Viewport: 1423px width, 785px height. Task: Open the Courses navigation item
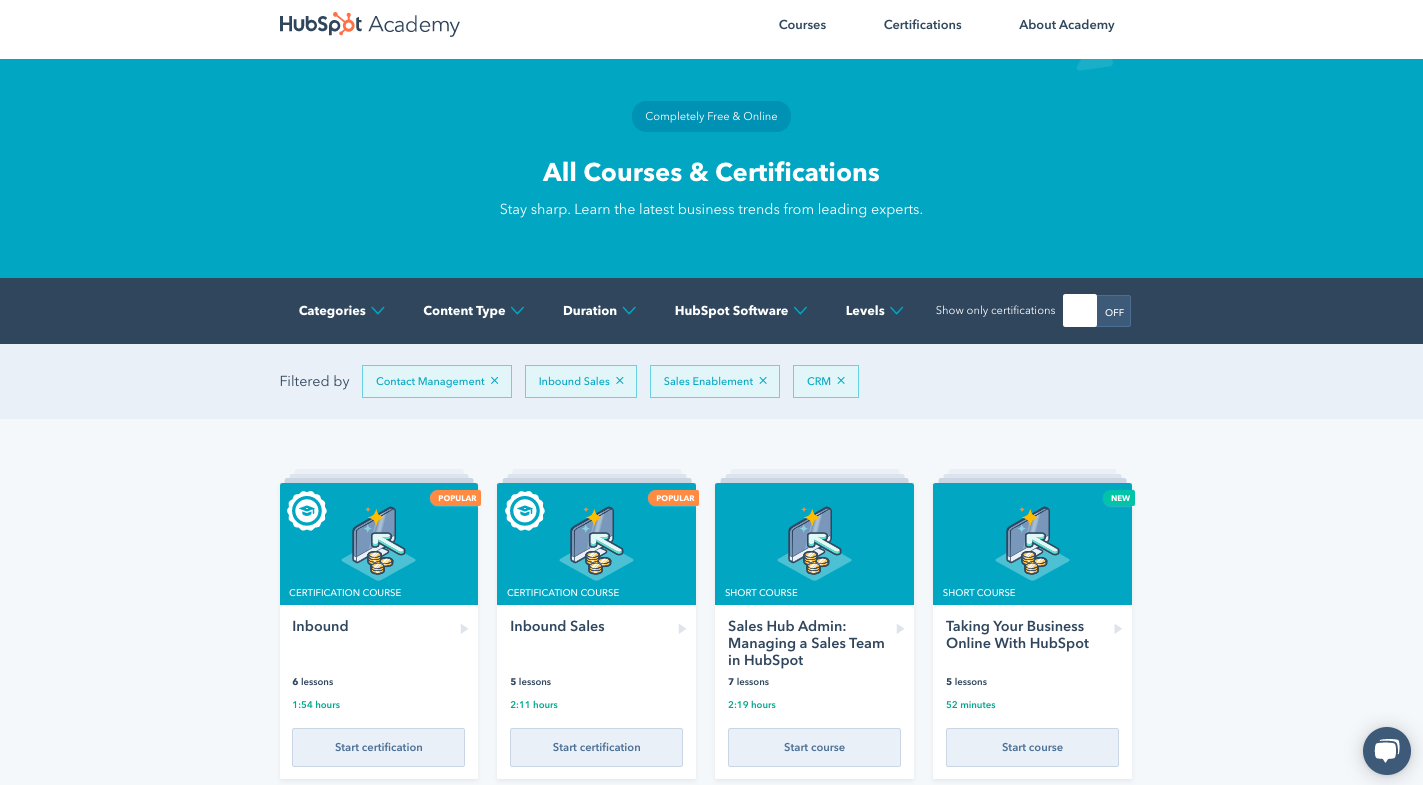802,25
